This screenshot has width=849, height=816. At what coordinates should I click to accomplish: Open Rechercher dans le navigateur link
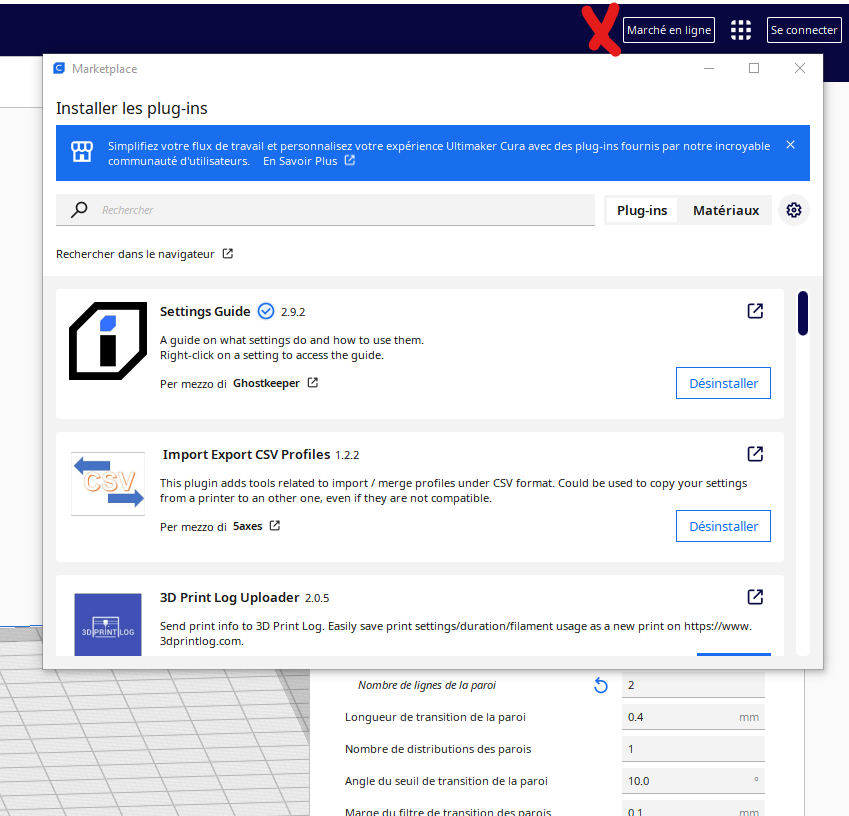point(135,254)
